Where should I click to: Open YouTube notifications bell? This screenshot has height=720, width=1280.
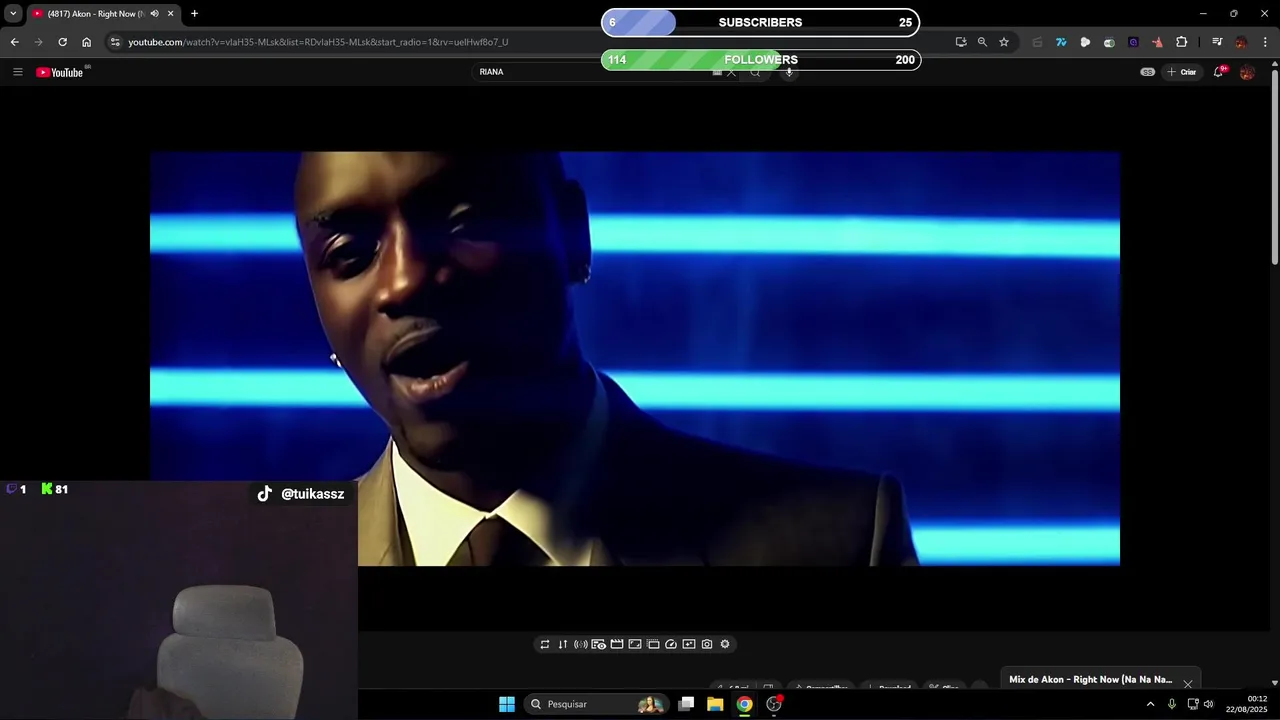tap(1219, 72)
